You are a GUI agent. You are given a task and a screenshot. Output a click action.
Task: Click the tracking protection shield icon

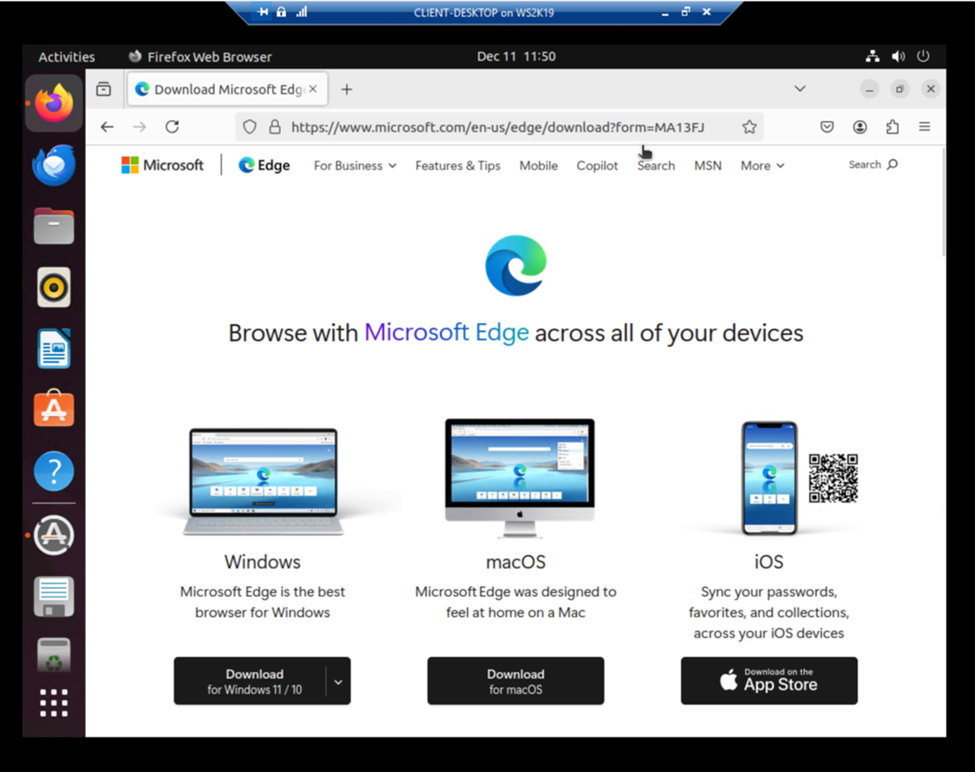point(249,127)
